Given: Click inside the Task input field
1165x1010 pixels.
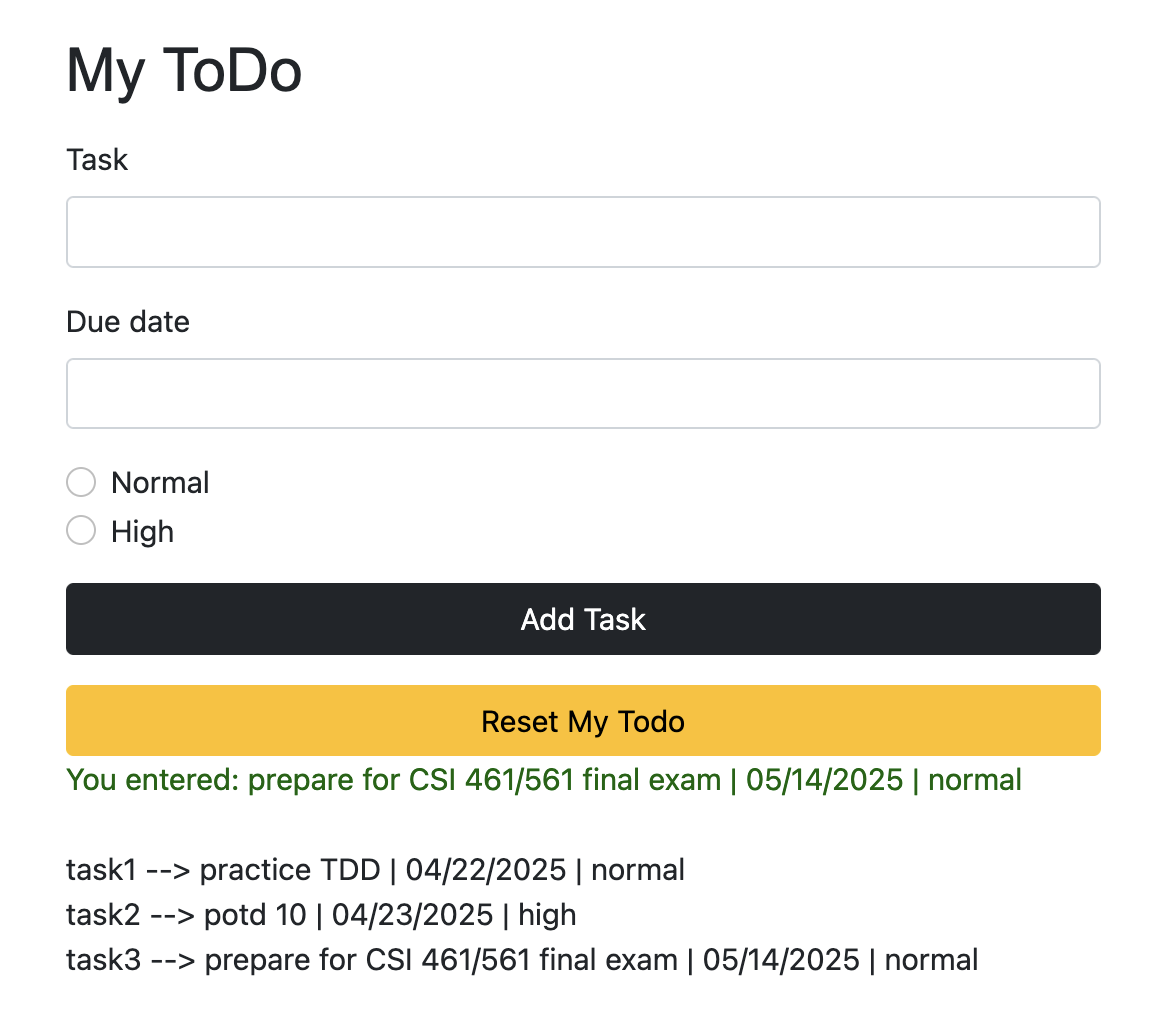Looking at the screenshot, I should (x=583, y=231).
